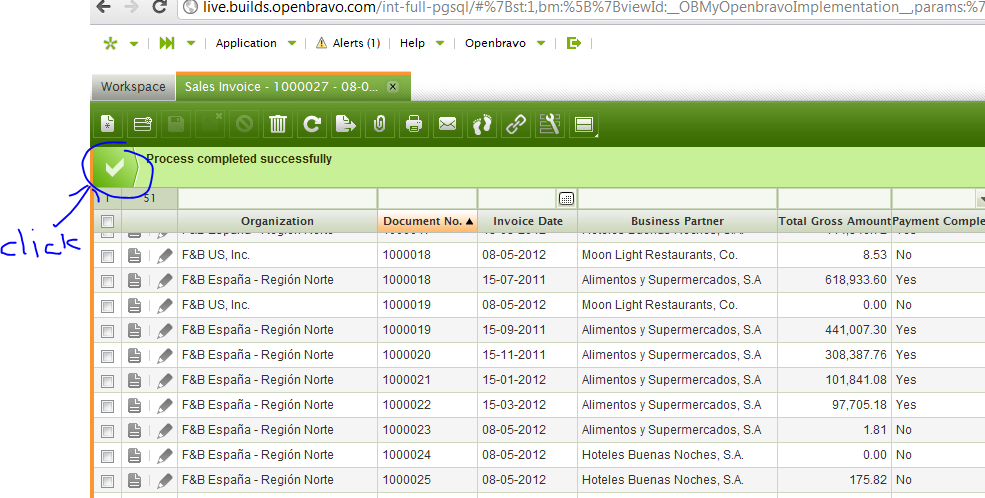Image resolution: width=985 pixels, height=498 pixels.
Task: Click the trash can Delete icon
Action: click(278, 124)
